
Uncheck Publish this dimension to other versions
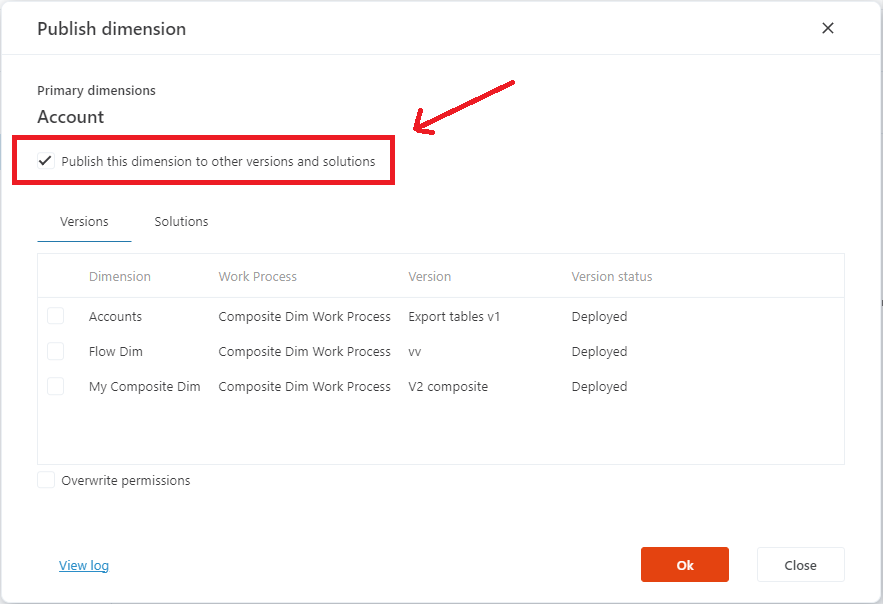46,161
